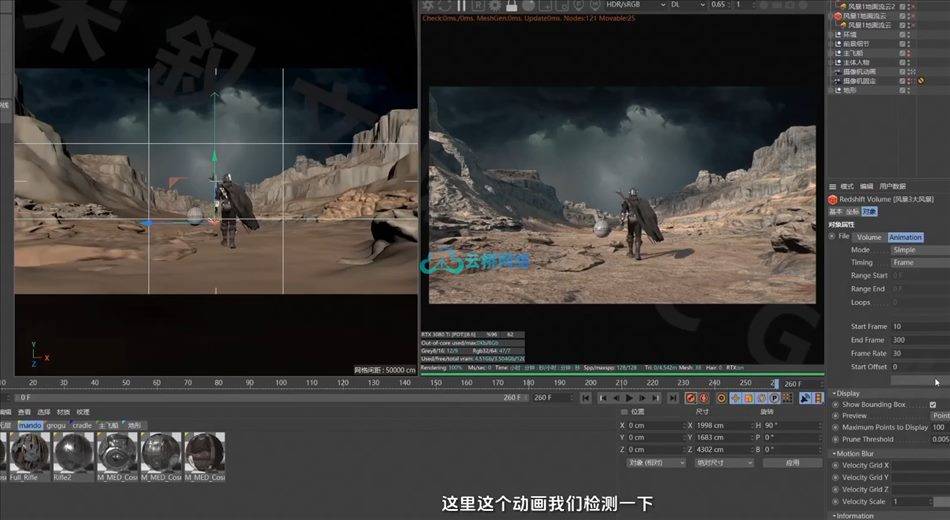Image resolution: width=950 pixels, height=520 pixels.
Task: Click the record active objects button
Action: [690, 398]
